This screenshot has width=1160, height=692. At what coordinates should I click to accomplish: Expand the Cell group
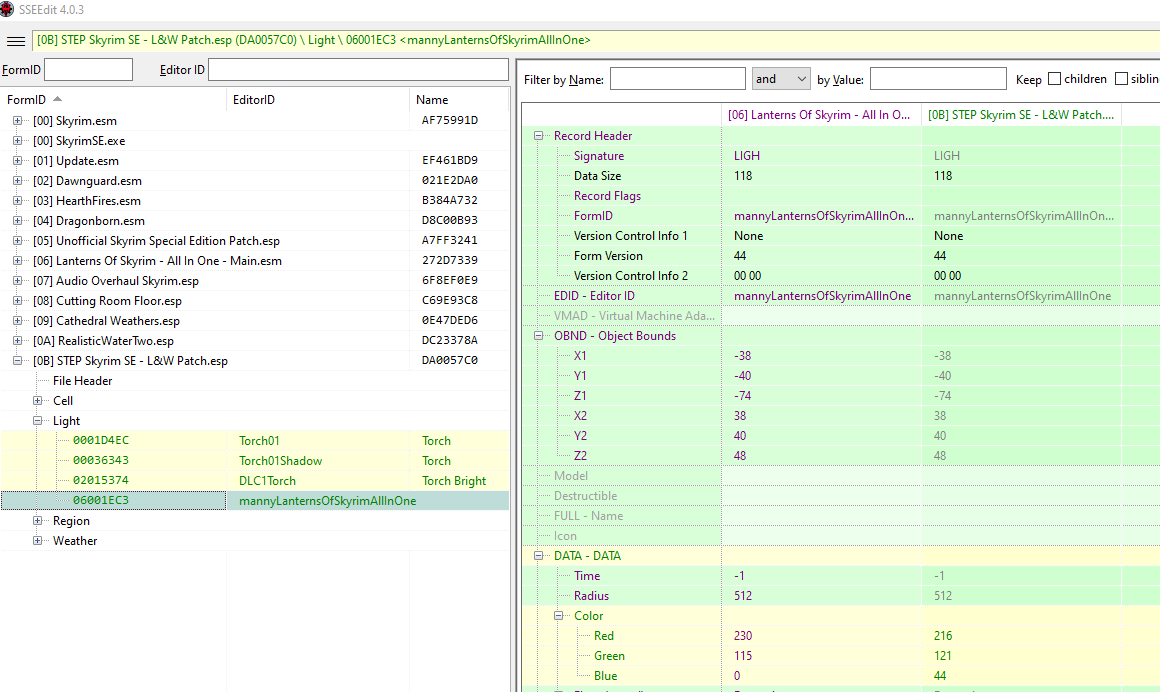click(37, 400)
